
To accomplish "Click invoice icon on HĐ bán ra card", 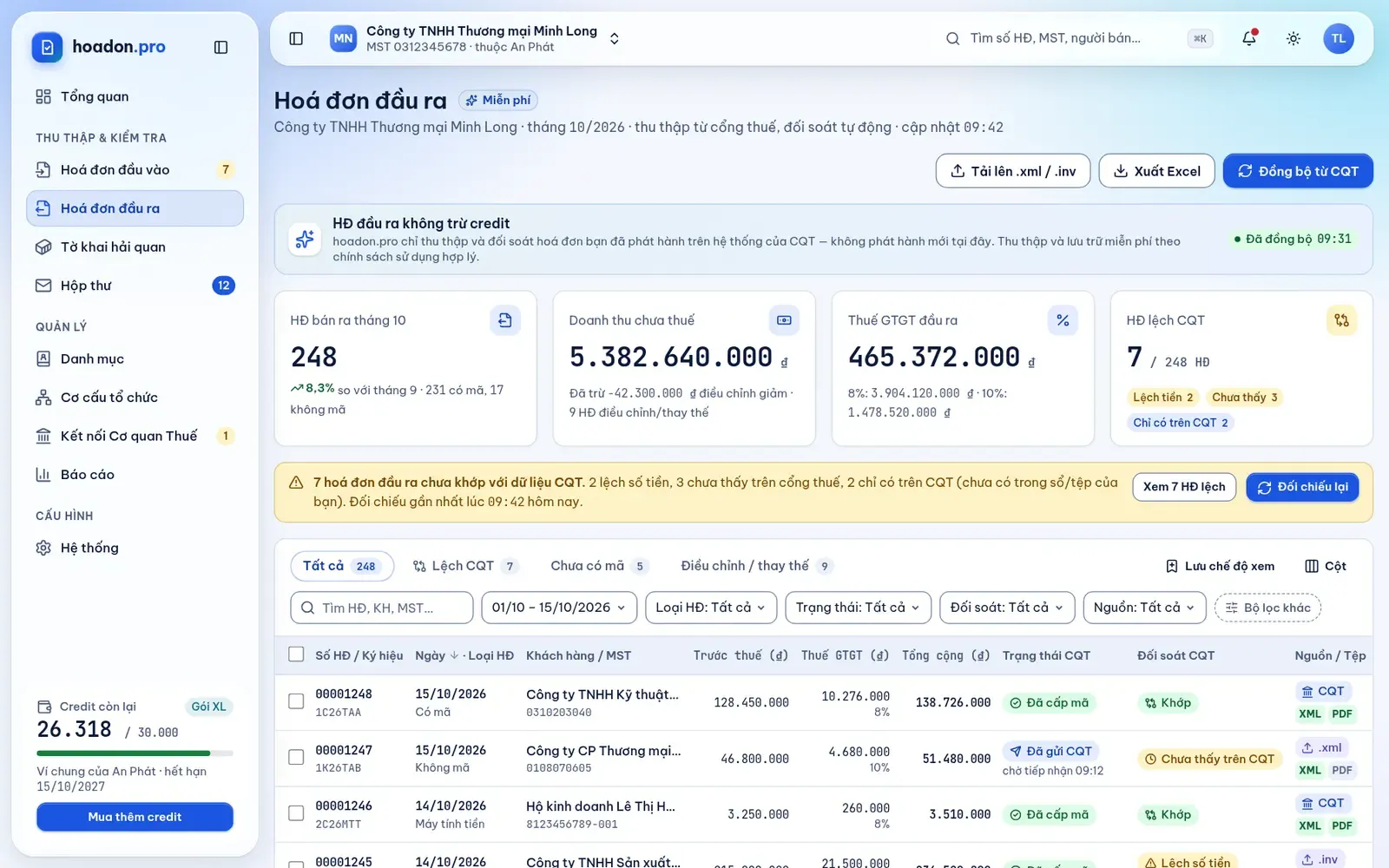I will coord(504,320).
